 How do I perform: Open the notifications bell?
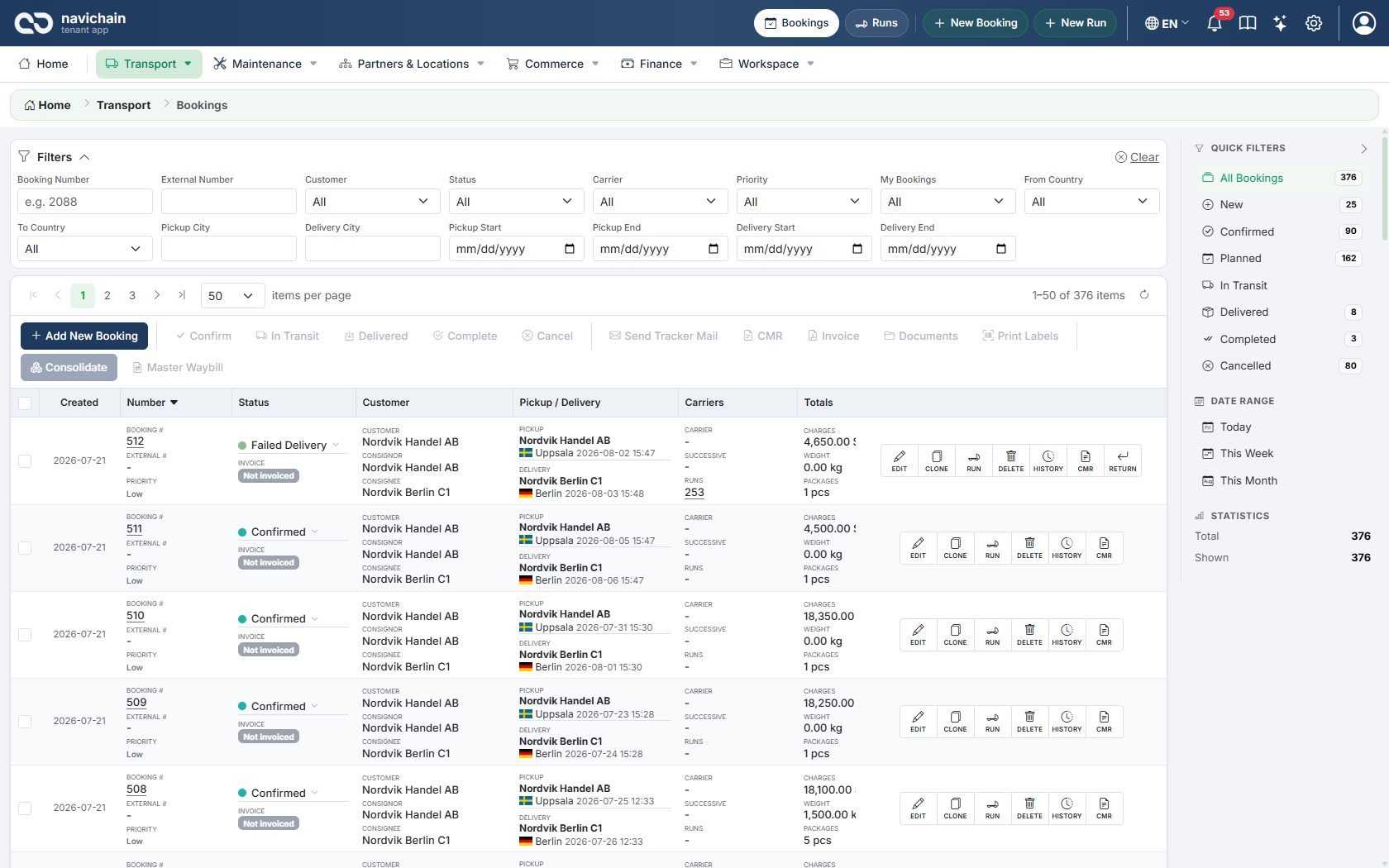pos(1214,23)
